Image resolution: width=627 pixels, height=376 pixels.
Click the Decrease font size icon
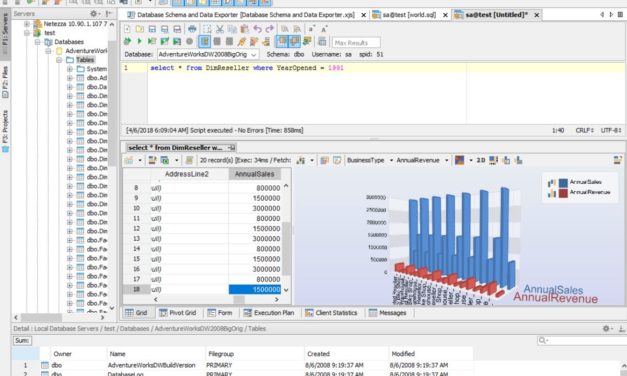pos(311,29)
